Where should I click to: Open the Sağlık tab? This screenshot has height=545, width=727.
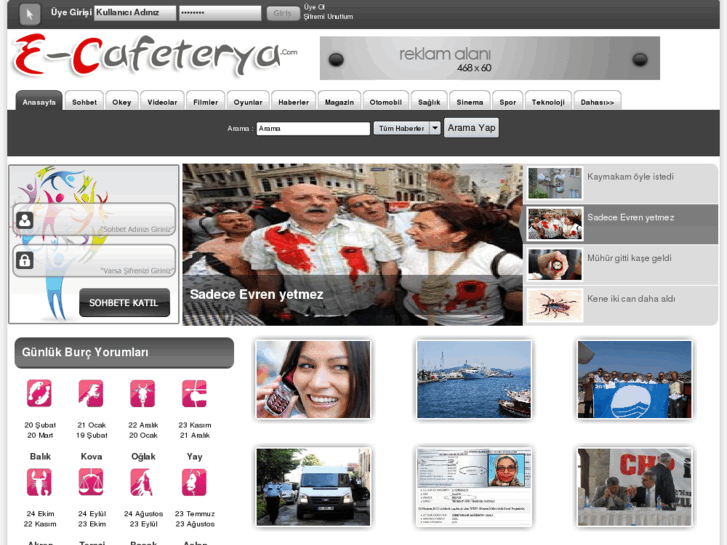click(x=429, y=101)
